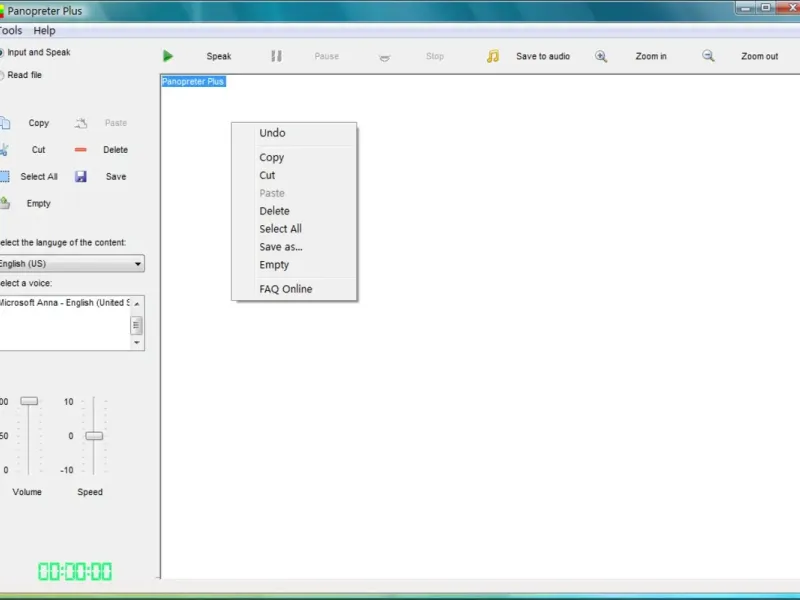Viewport: 800px width, 600px height.
Task: Click the Copy icon in left panel
Action: pyautogui.click(x=4, y=123)
